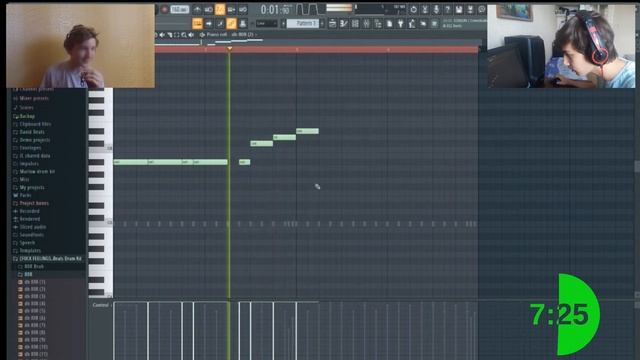Open the Pattern 1 selector
640x360 pixels.
pyautogui.click(x=303, y=24)
